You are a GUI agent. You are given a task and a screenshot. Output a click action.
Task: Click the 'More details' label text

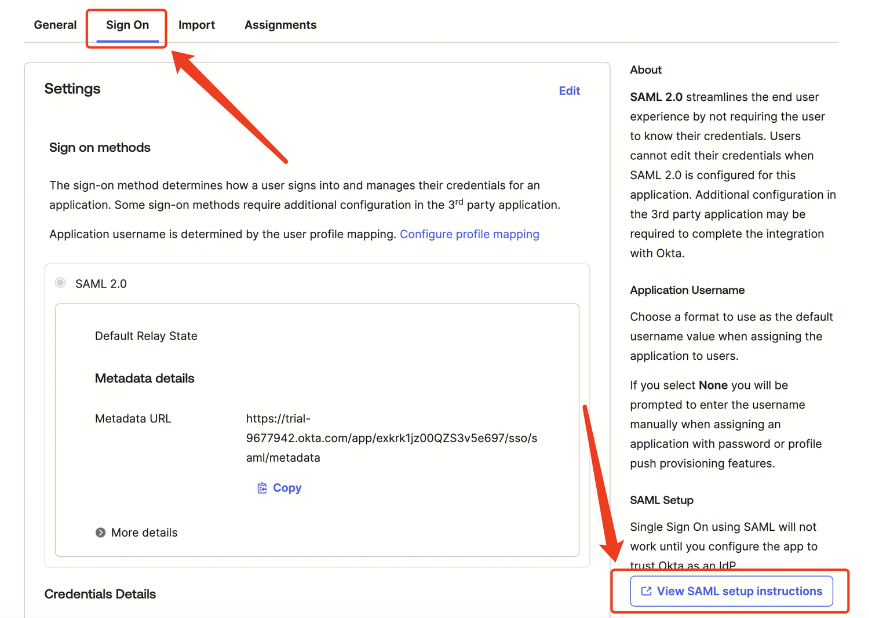coord(144,533)
